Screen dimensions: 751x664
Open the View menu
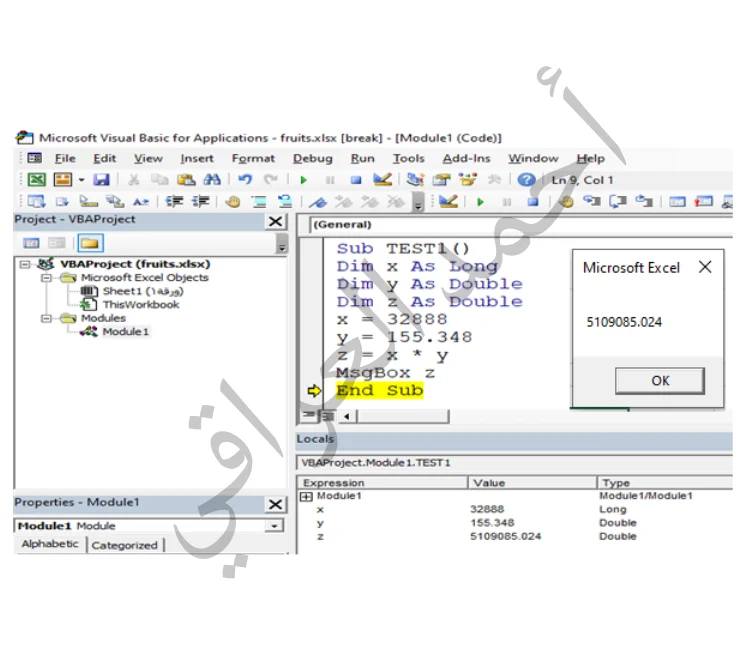pyautogui.click(x=148, y=159)
